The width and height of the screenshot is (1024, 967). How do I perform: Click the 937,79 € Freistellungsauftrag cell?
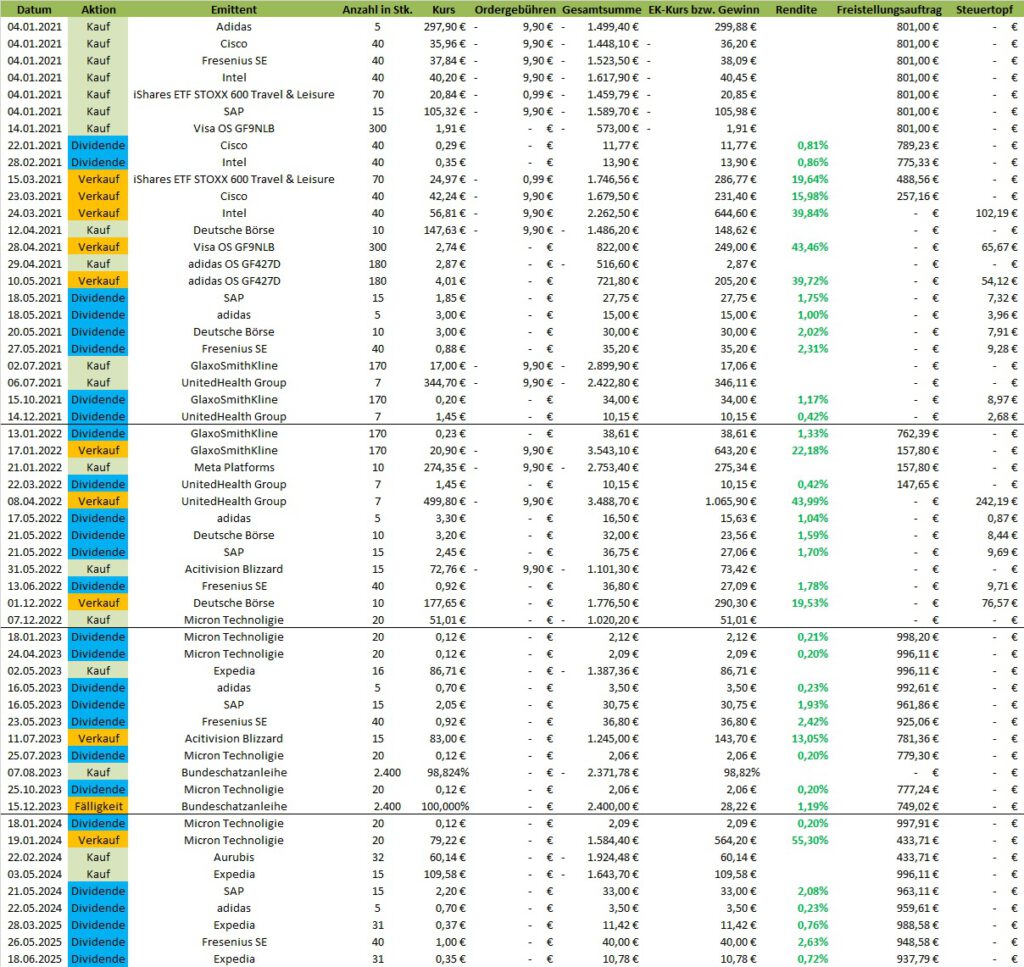pyautogui.click(x=917, y=960)
